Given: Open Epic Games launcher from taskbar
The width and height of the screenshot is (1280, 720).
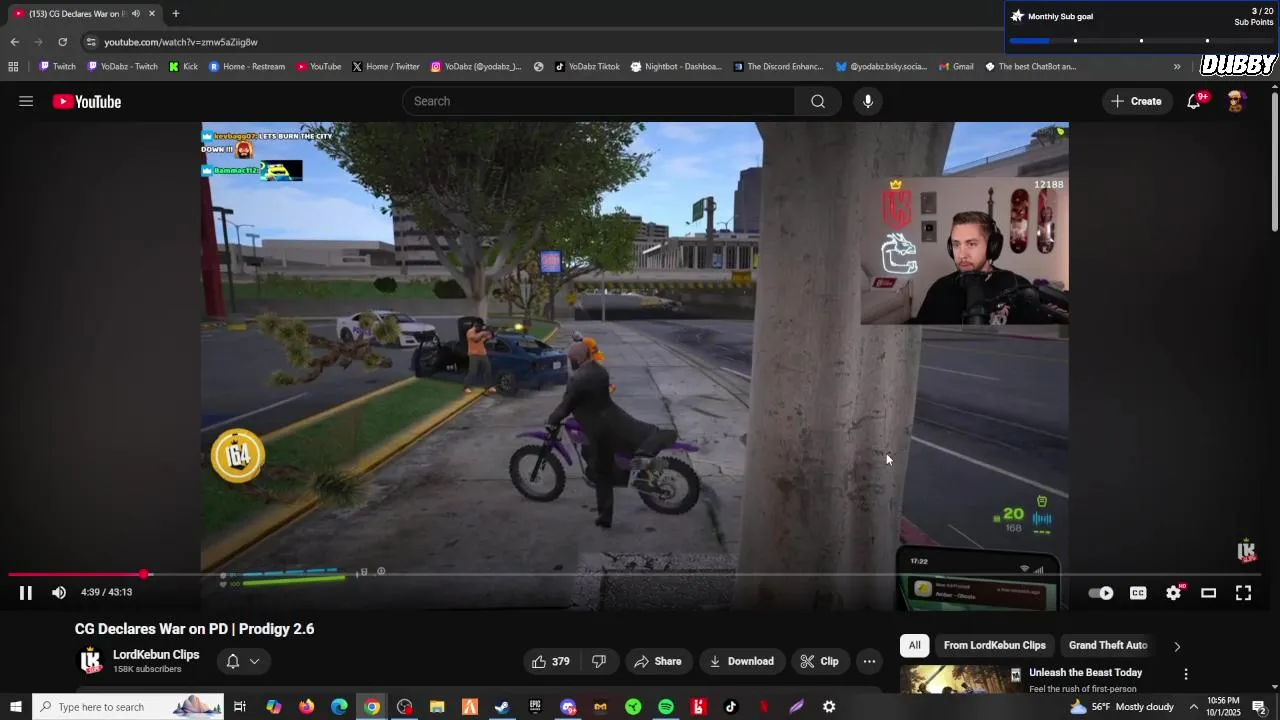Looking at the screenshot, I should click(535, 707).
